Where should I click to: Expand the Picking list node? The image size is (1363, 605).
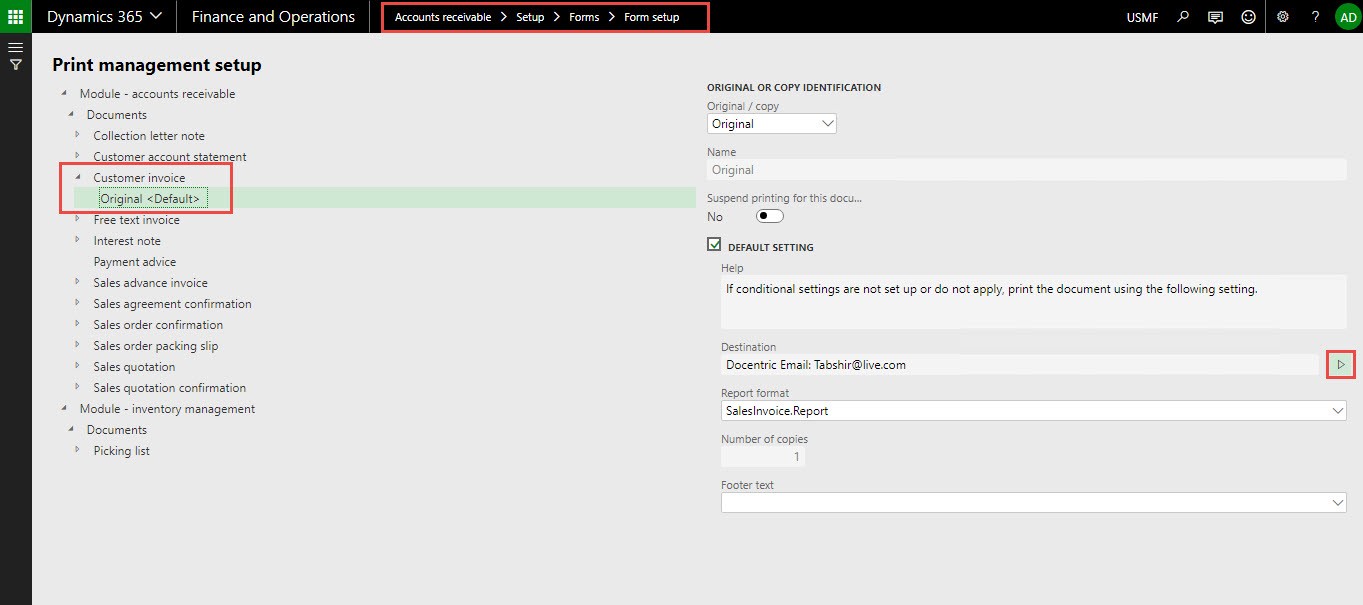coord(79,451)
